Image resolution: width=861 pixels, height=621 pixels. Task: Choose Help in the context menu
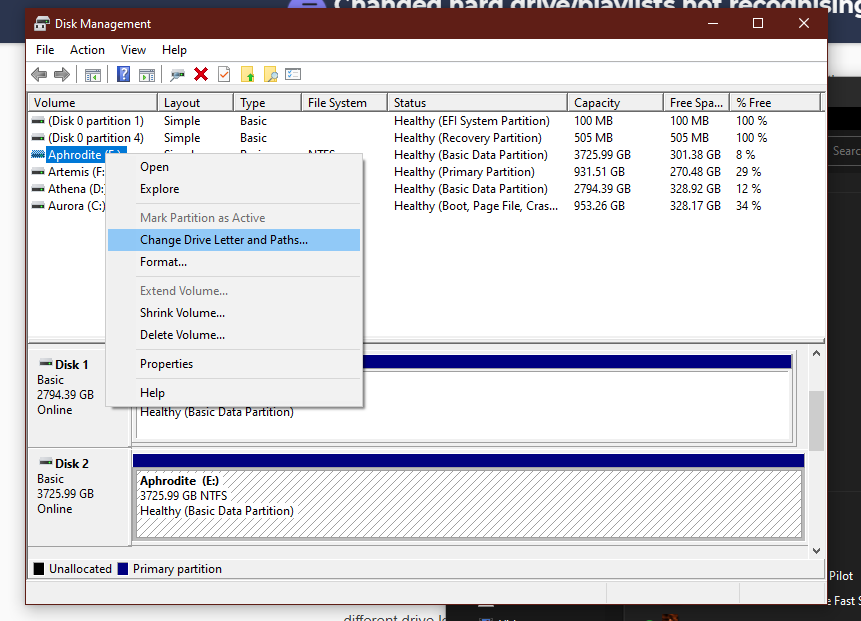coord(234,393)
